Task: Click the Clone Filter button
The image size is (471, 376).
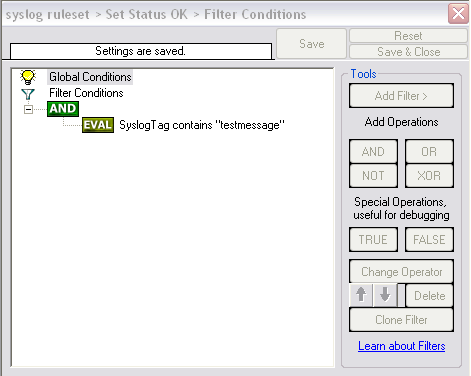Action: tap(401, 320)
